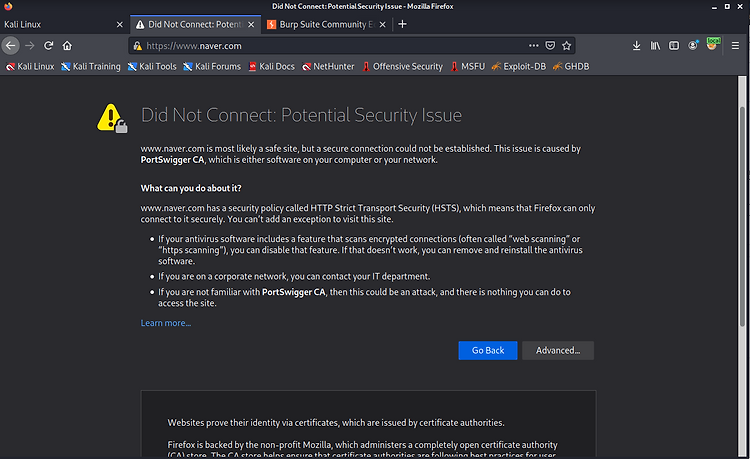Click the Go Back button
This screenshot has height=459, width=750.
[487, 350]
